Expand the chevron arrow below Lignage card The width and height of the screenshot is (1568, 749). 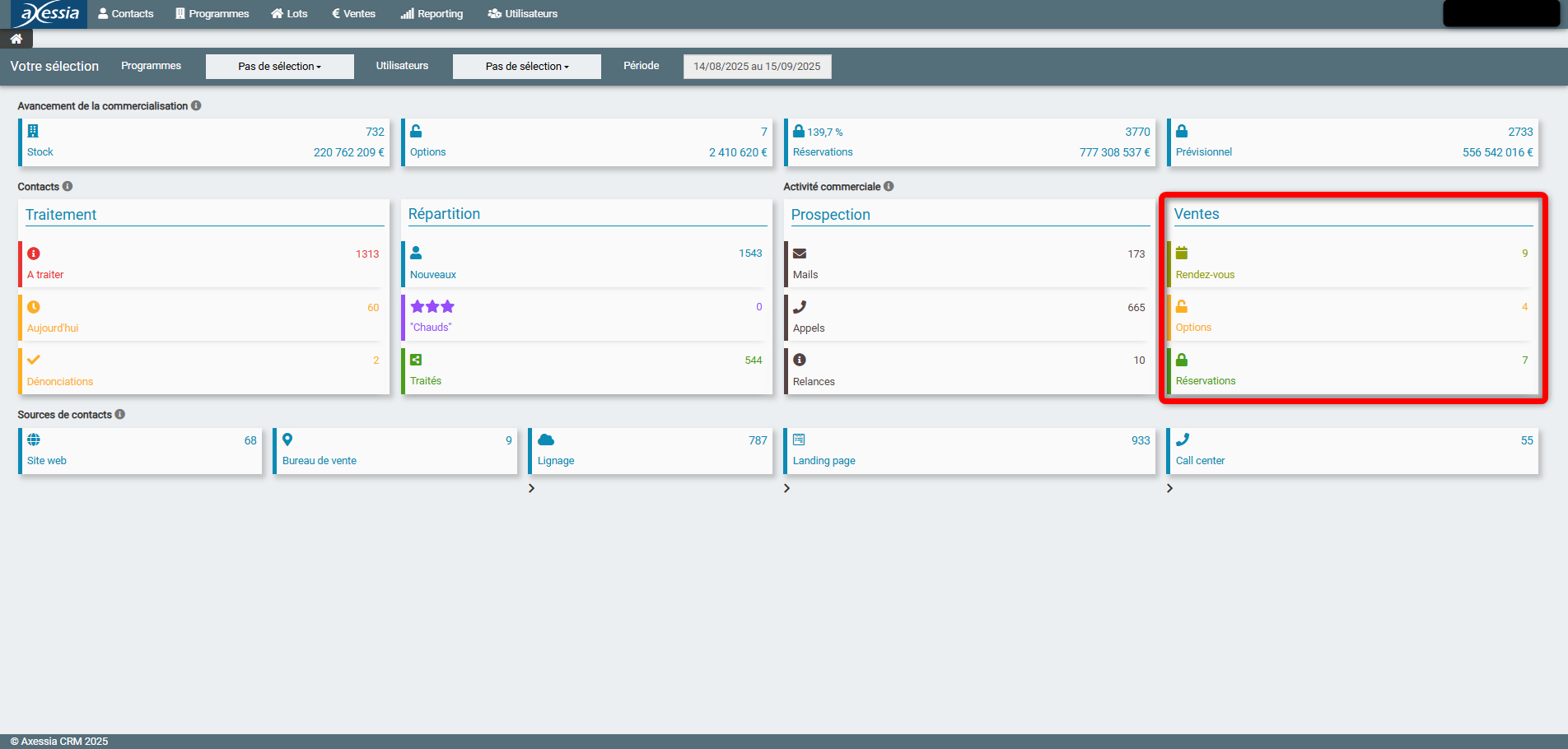[532, 488]
